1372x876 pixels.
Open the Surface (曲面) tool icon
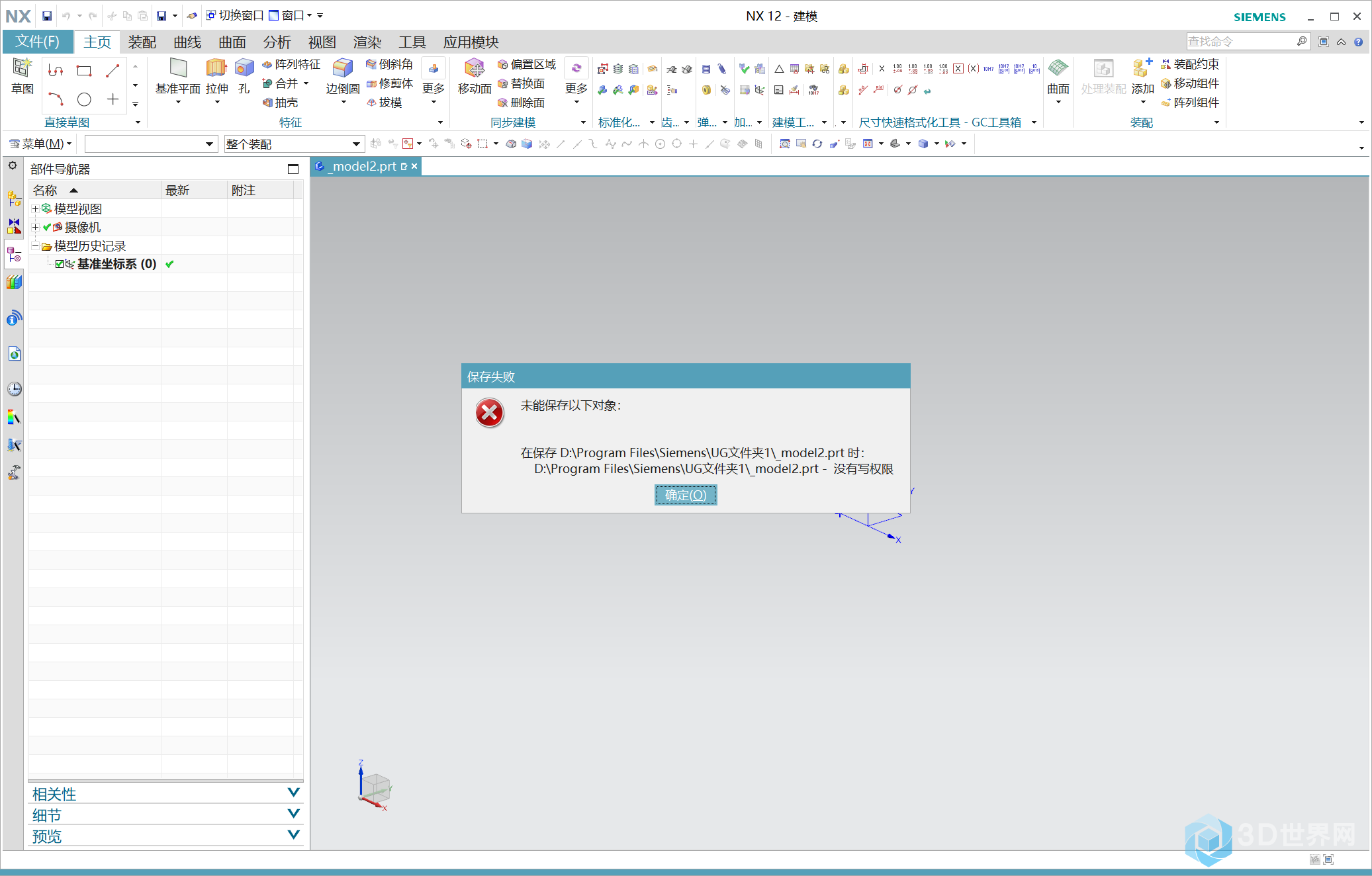(x=1058, y=69)
